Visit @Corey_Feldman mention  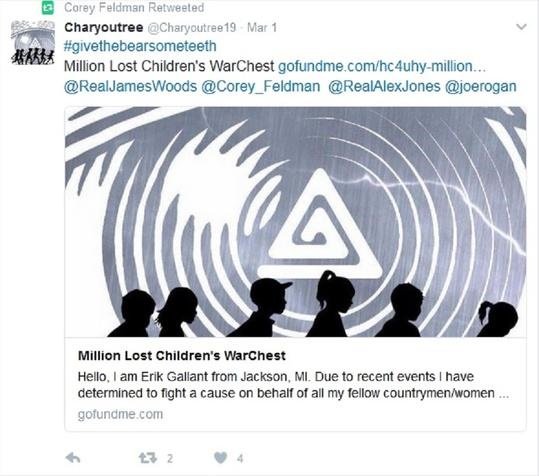point(261,87)
